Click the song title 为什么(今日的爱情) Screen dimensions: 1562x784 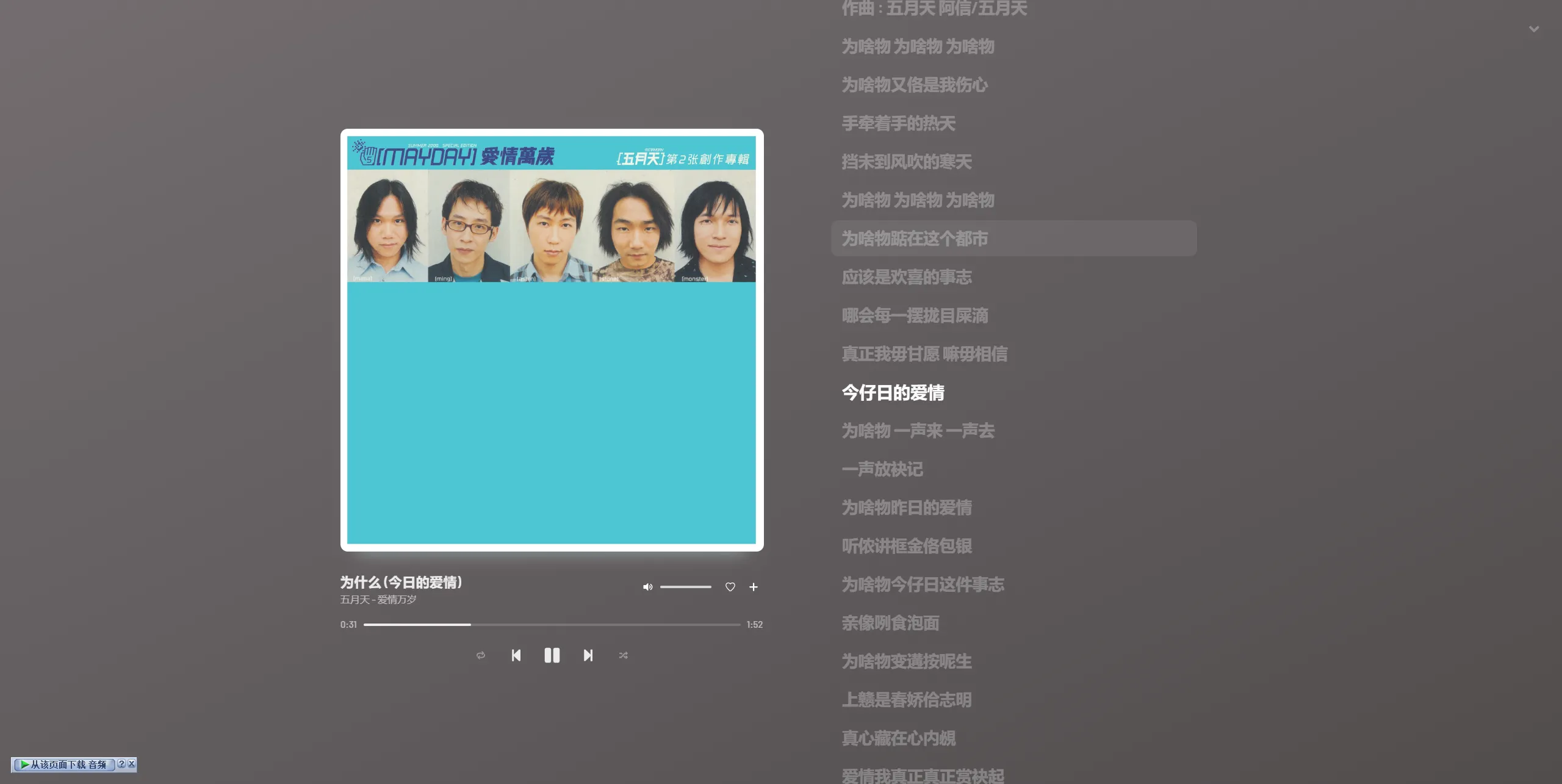pos(400,582)
